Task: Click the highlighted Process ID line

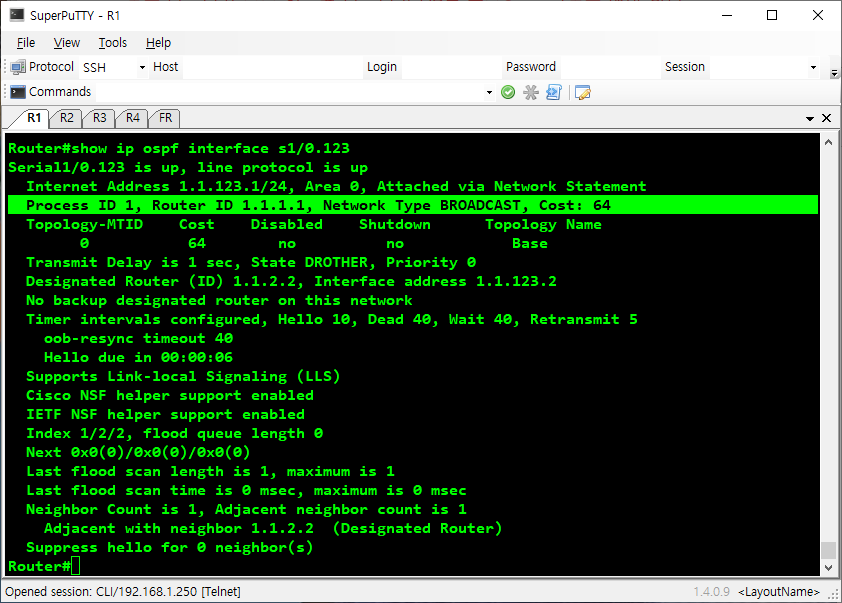Action: [413, 205]
